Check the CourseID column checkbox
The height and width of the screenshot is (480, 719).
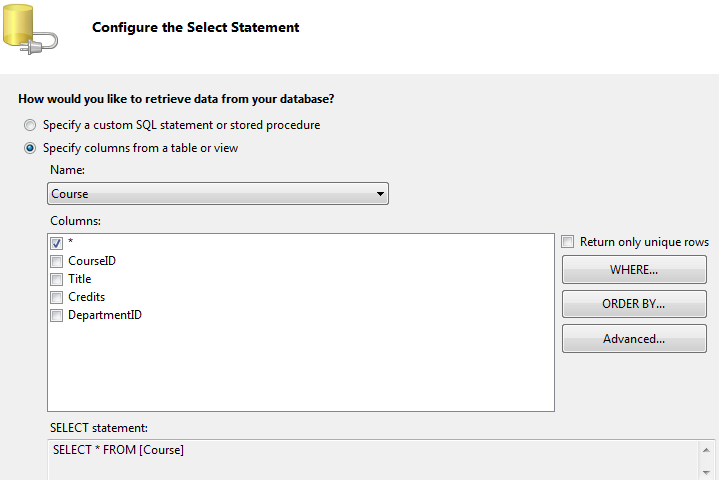(56, 261)
